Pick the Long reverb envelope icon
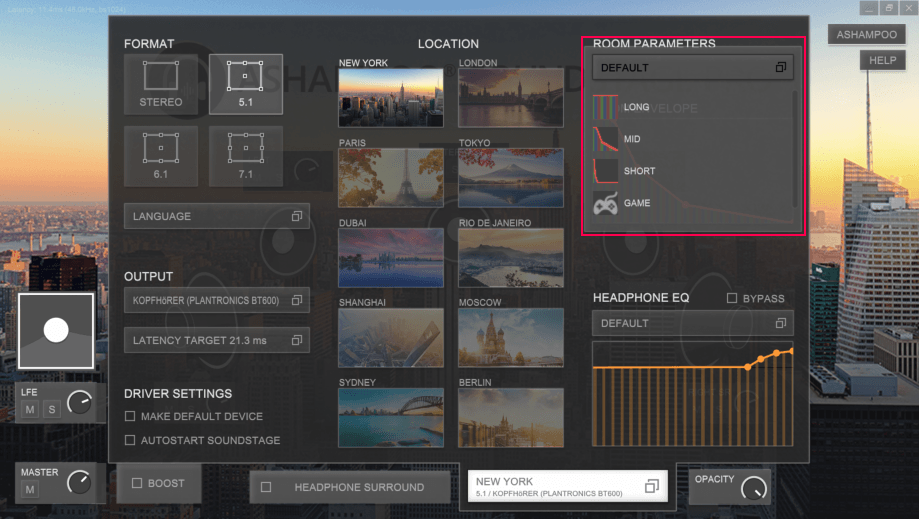 tap(605, 107)
